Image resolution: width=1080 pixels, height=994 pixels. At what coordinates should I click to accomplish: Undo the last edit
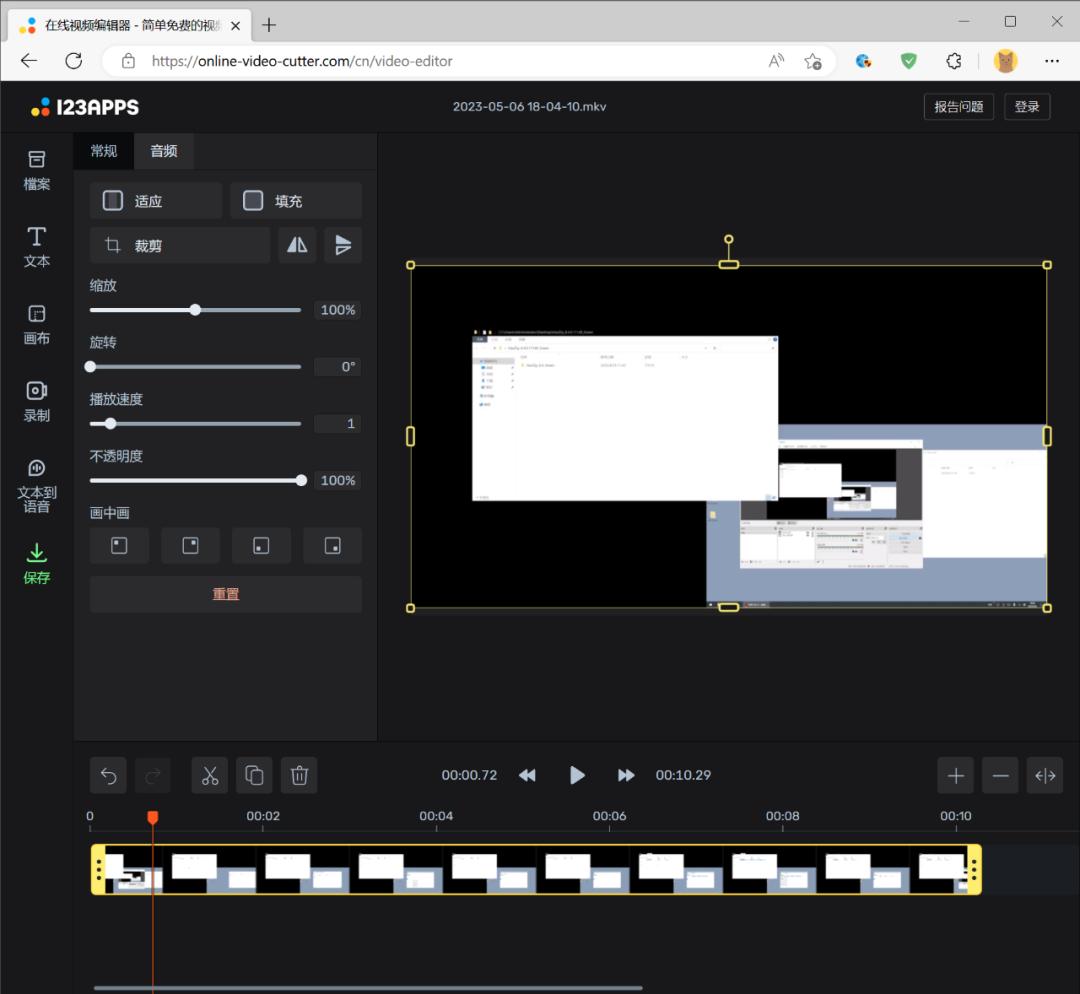[109, 775]
